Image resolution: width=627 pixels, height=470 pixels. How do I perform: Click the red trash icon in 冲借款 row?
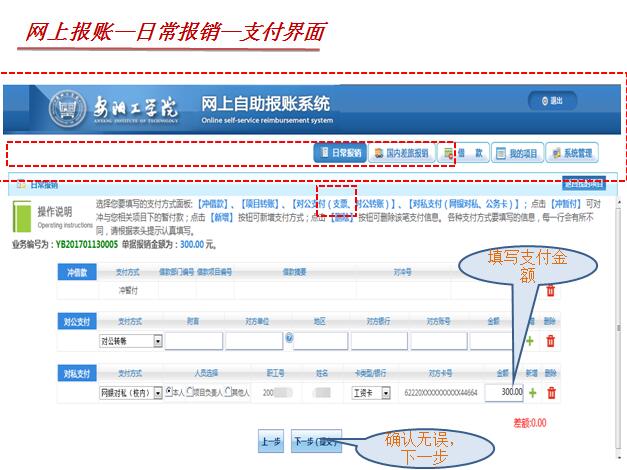pyautogui.click(x=550, y=290)
